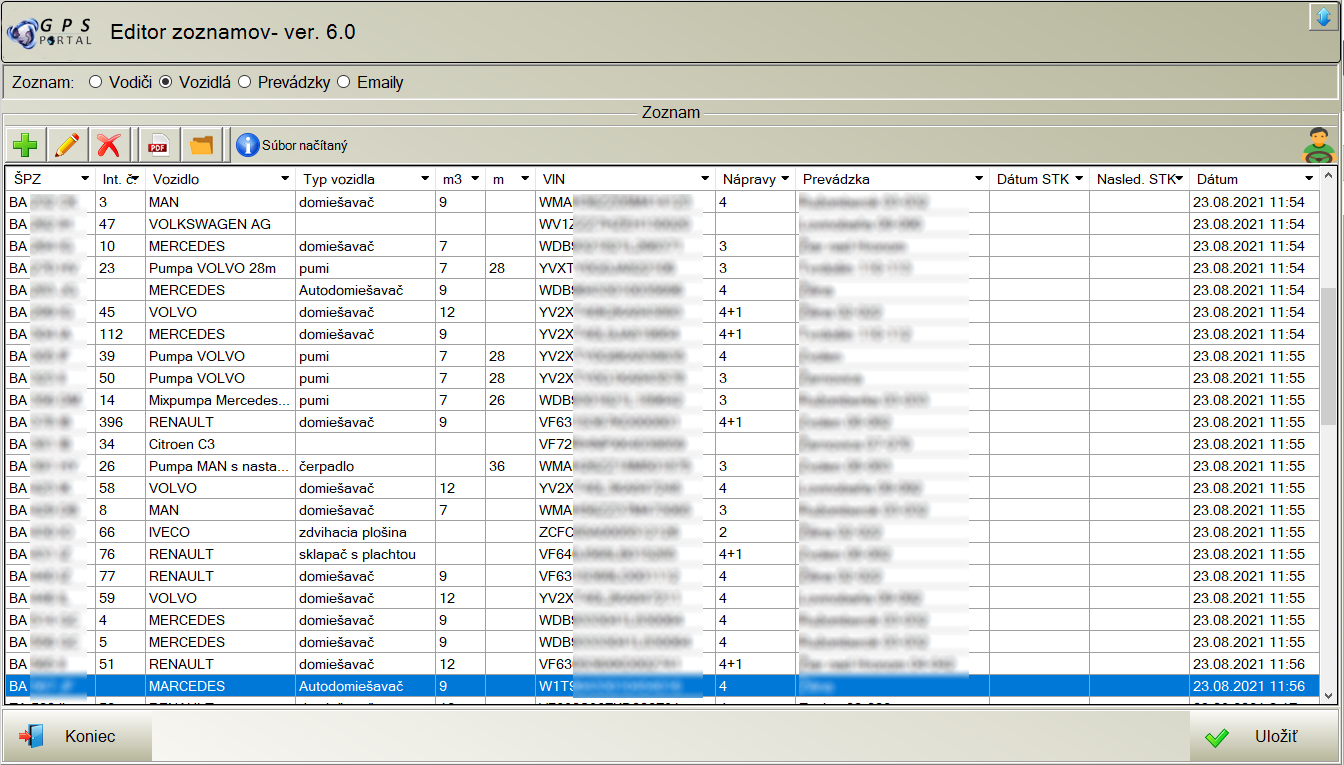Click the Súbor načítaný status text
Viewport: 1344px width, 765px height.
click(305, 146)
